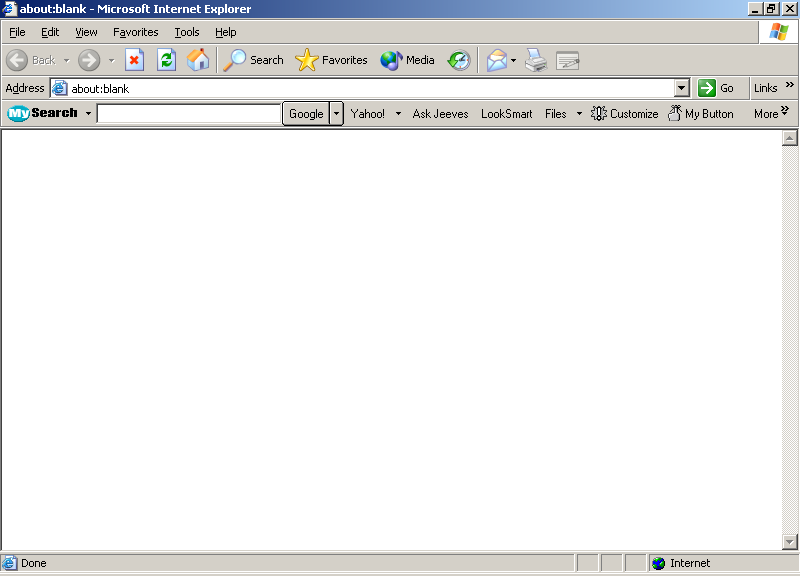The height and width of the screenshot is (576, 800).
Task: Open the Mail envelope icon
Action: point(496,60)
